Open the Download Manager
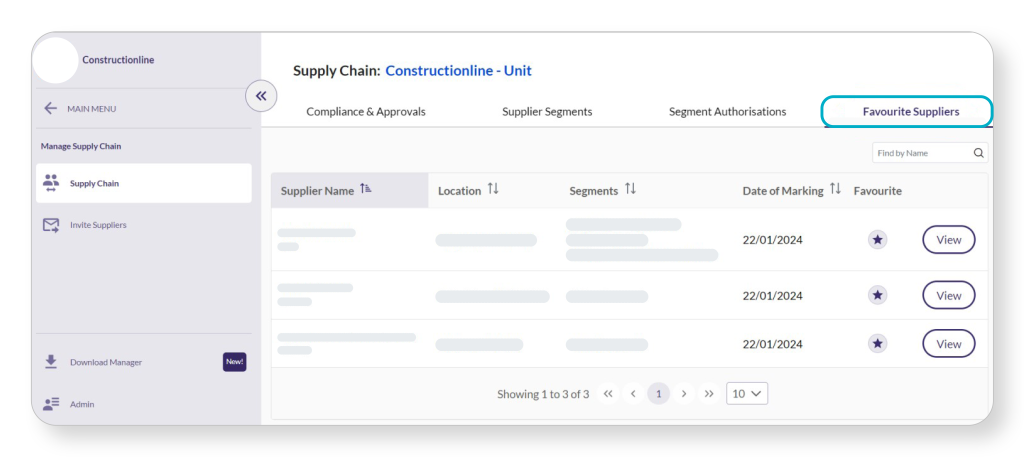1024x457 pixels. (x=105, y=362)
